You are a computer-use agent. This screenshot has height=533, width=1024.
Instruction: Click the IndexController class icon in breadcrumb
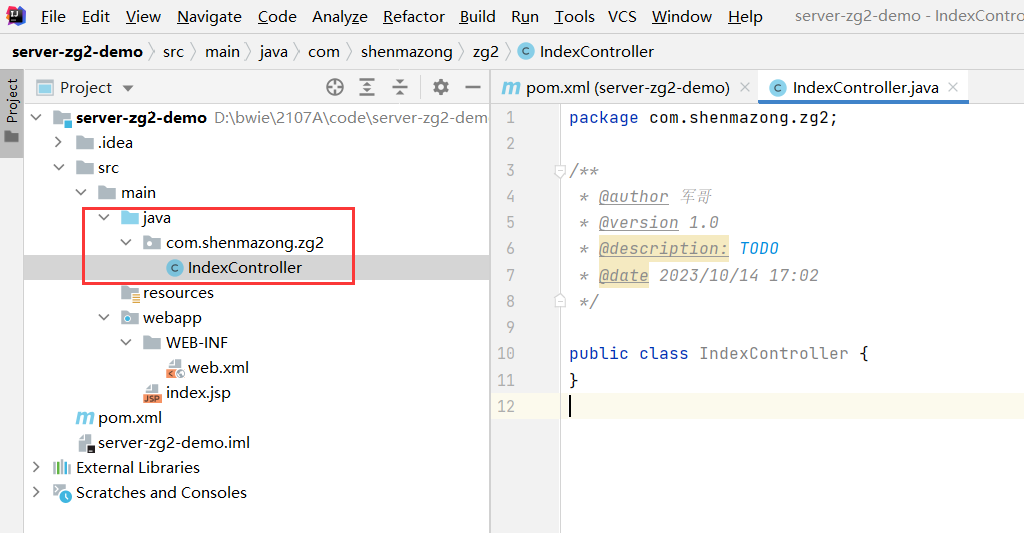point(526,52)
